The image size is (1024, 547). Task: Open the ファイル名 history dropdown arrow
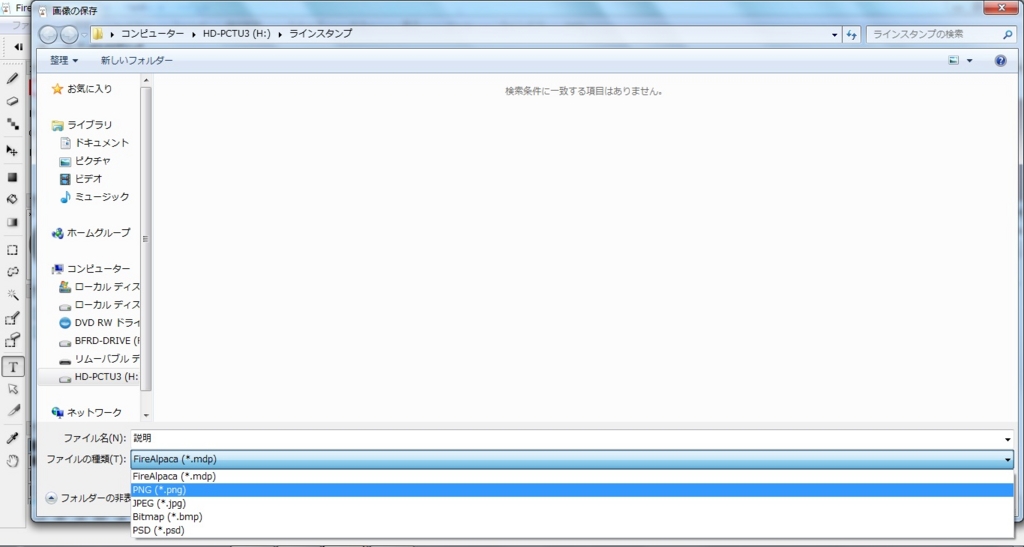click(1008, 439)
